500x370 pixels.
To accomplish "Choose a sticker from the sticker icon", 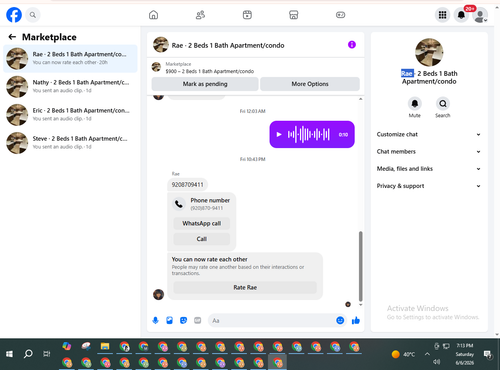I will (x=183, y=321).
